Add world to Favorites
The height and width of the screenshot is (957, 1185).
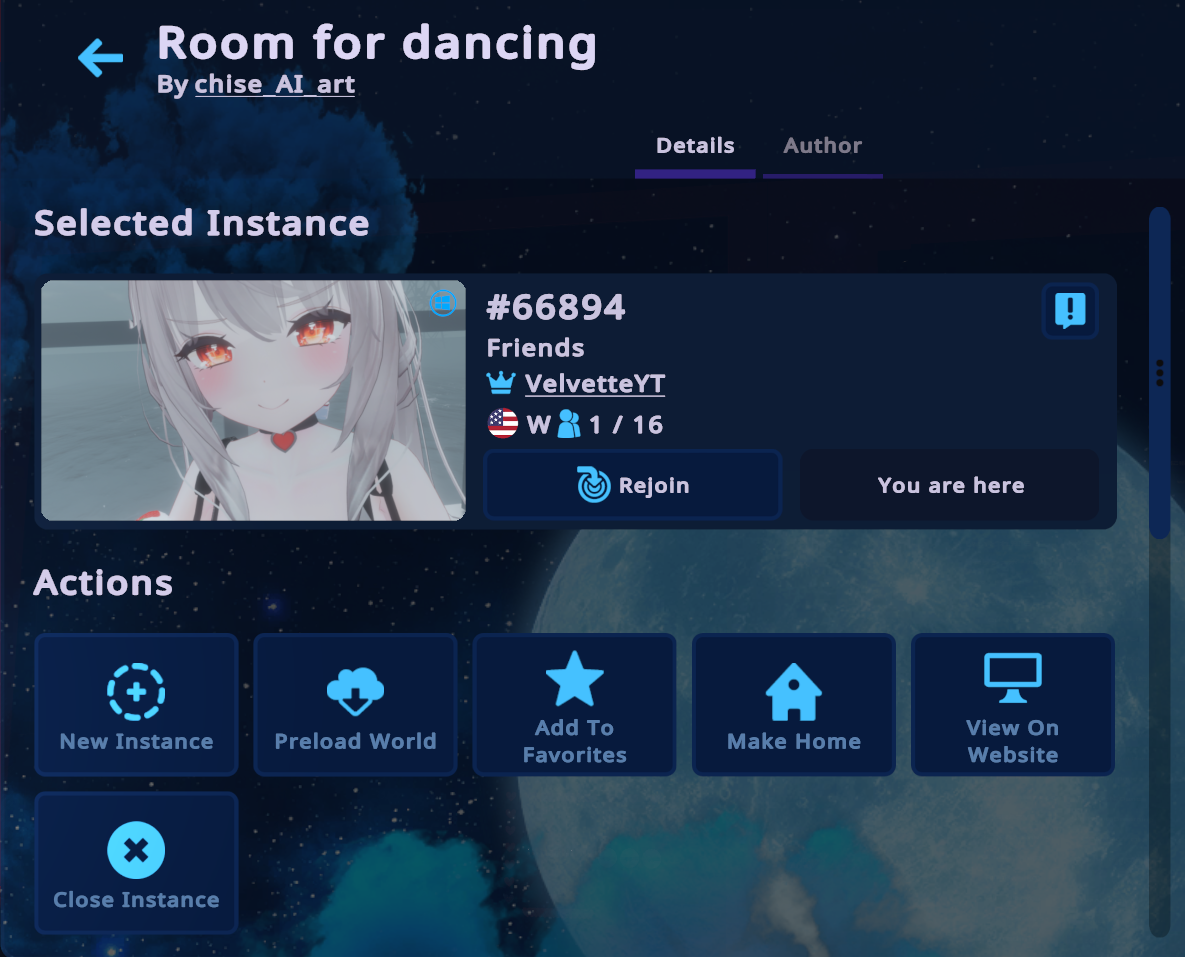pyautogui.click(x=574, y=705)
